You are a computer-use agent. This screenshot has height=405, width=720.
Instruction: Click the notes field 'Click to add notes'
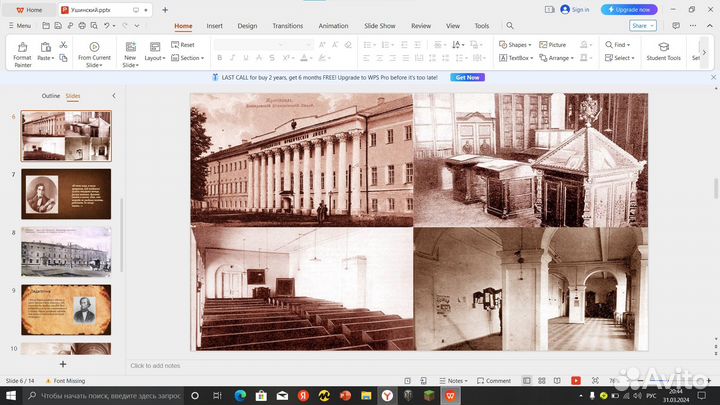(x=155, y=366)
